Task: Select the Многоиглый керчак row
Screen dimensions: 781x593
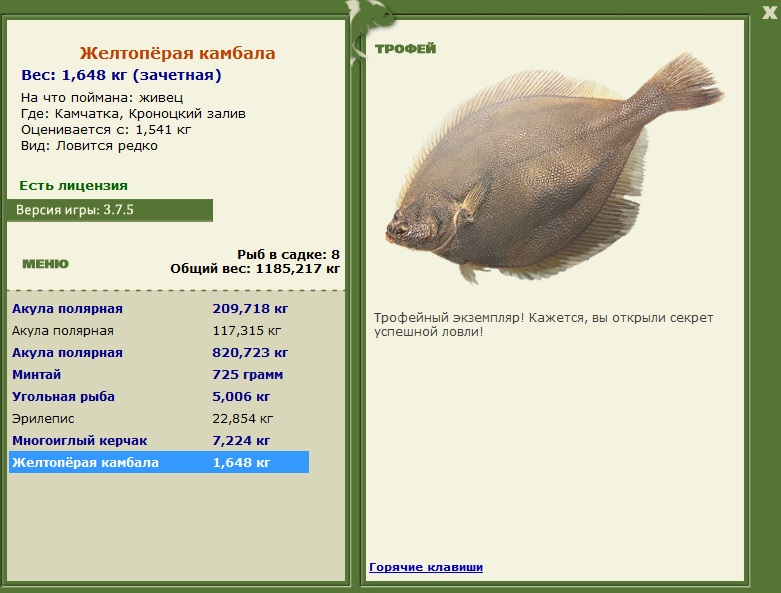Action: pyautogui.click(x=159, y=440)
